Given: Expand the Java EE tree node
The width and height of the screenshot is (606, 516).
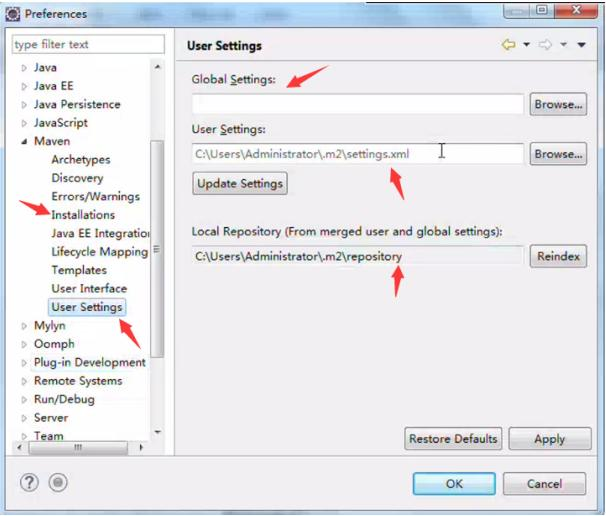Looking at the screenshot, I should coord(24,87).
